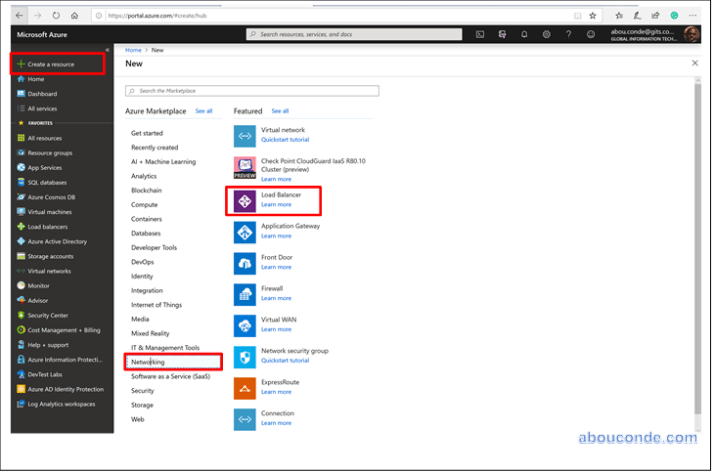The width and height of the screenshot is (714, 472).
Task: Open the Firewall featured icon
Action: point(245,294)
